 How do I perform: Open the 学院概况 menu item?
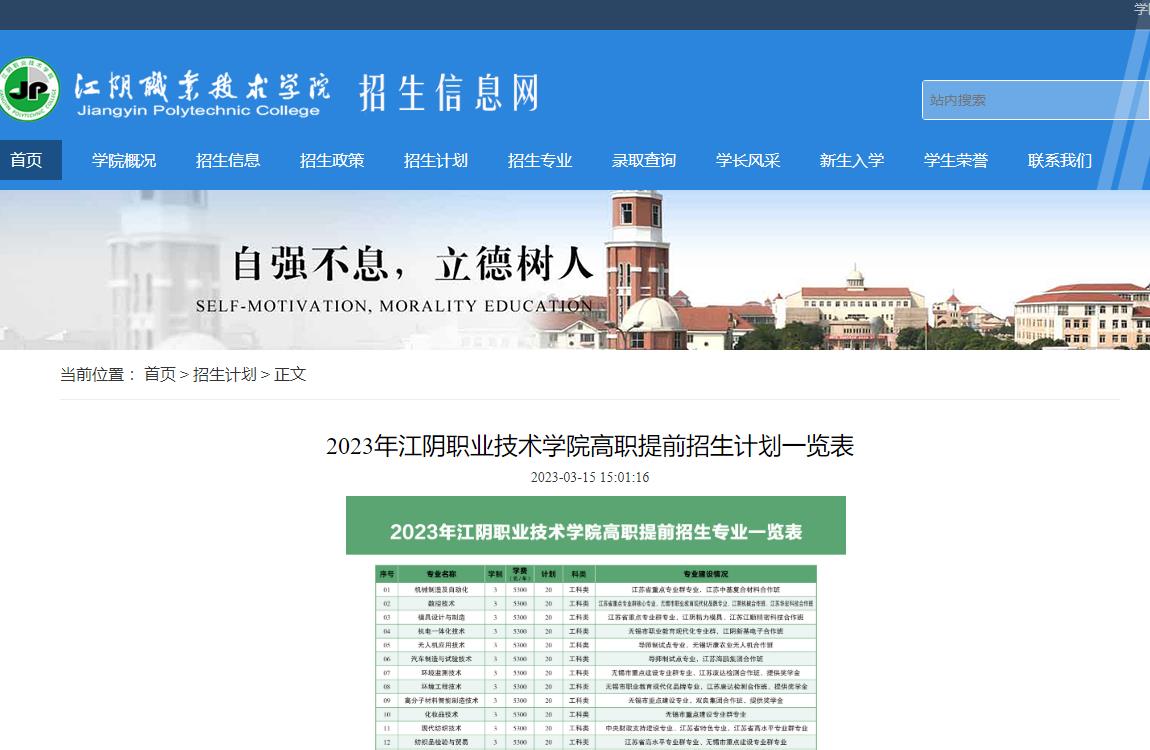coord(124,160)
